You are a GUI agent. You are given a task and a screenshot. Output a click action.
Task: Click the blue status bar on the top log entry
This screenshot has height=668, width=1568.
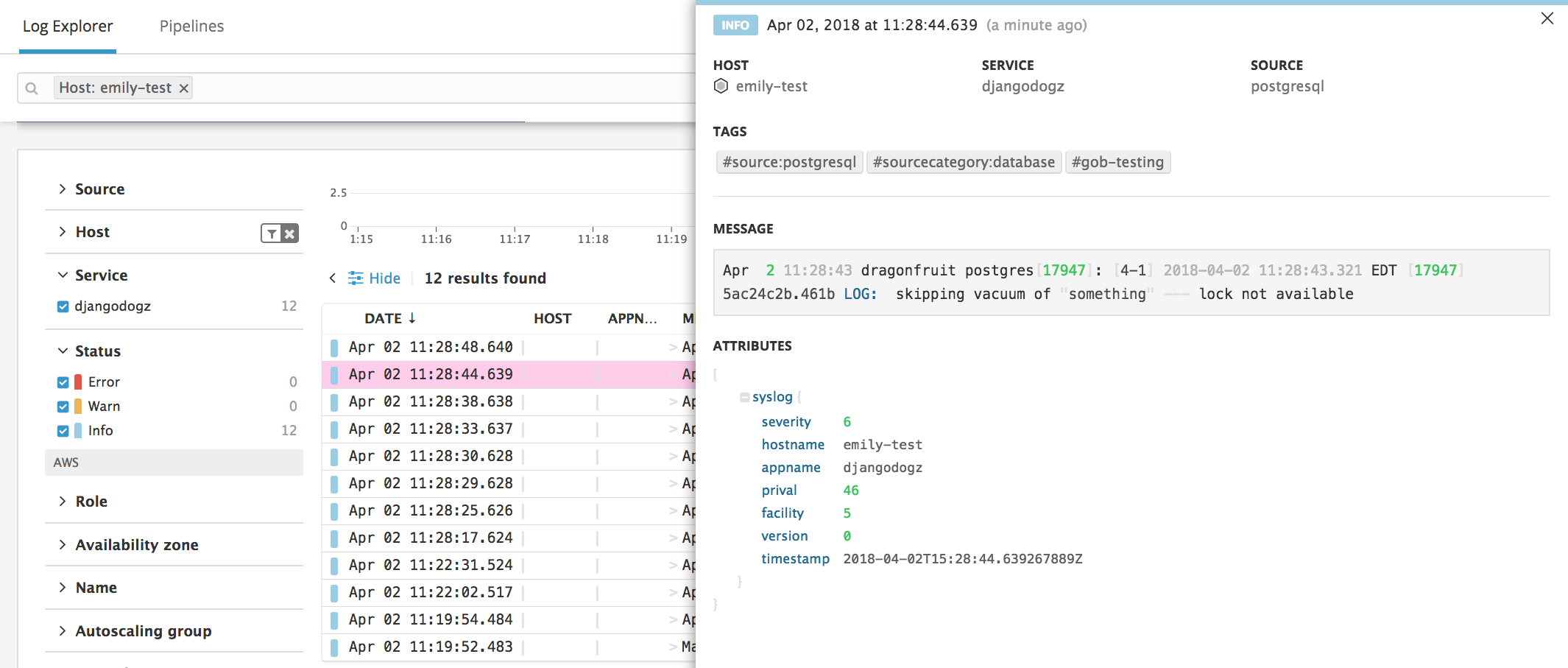coord(335,347)
